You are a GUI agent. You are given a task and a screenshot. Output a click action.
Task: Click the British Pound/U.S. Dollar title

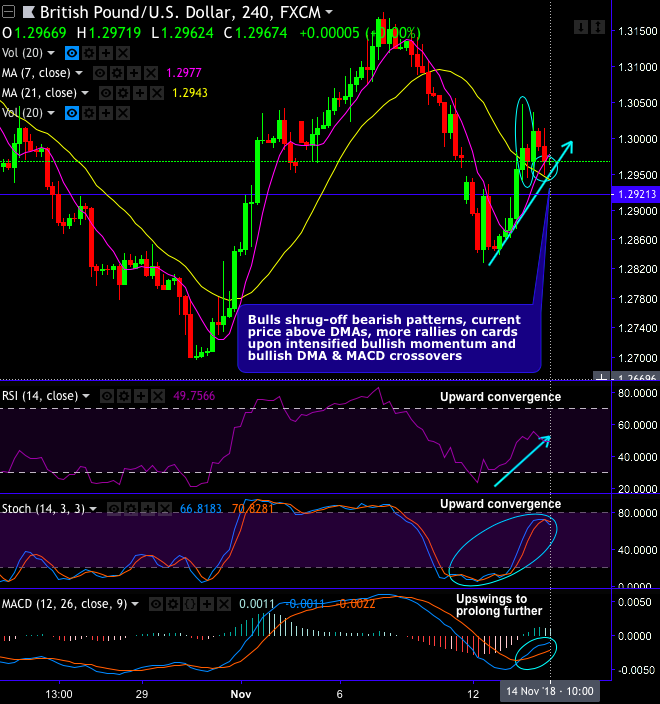(x=136, y=12)
